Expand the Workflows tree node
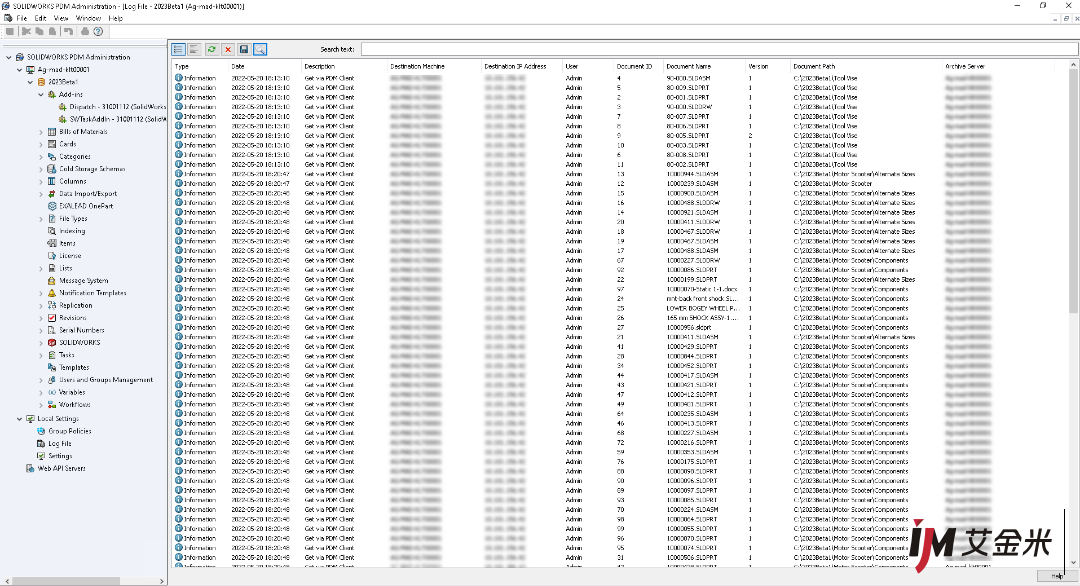Image resolution: width=1080 pixels, height=586 pixels. pos(41,404)
